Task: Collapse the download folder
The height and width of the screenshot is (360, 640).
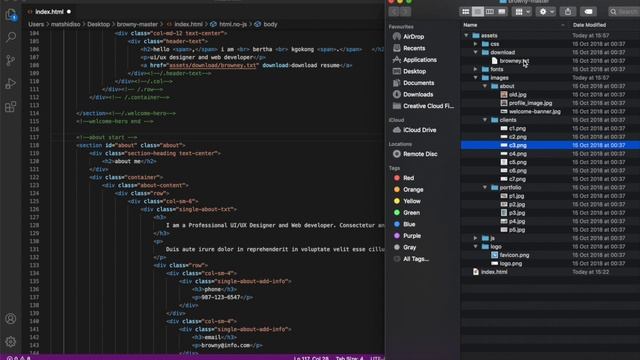Action: tap(476, 52)
